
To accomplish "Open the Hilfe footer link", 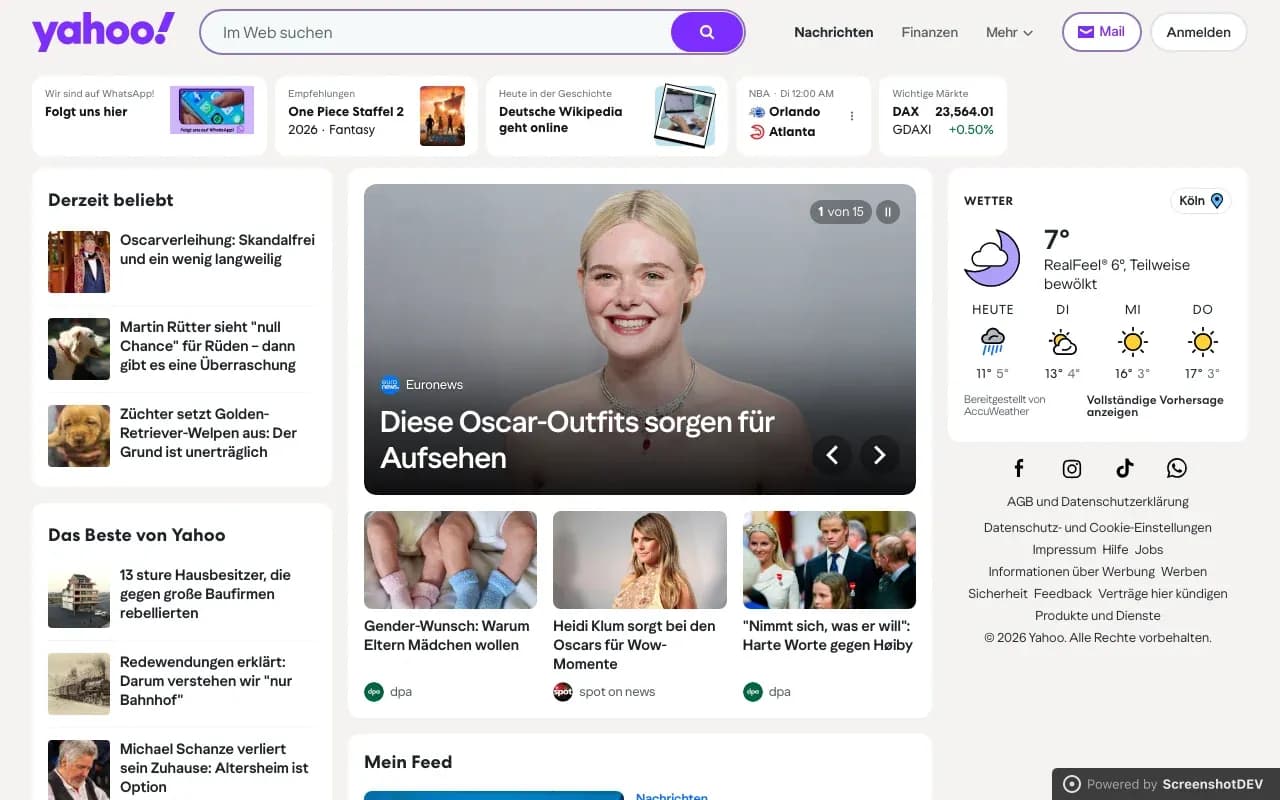I will [x=1115, y=550].
